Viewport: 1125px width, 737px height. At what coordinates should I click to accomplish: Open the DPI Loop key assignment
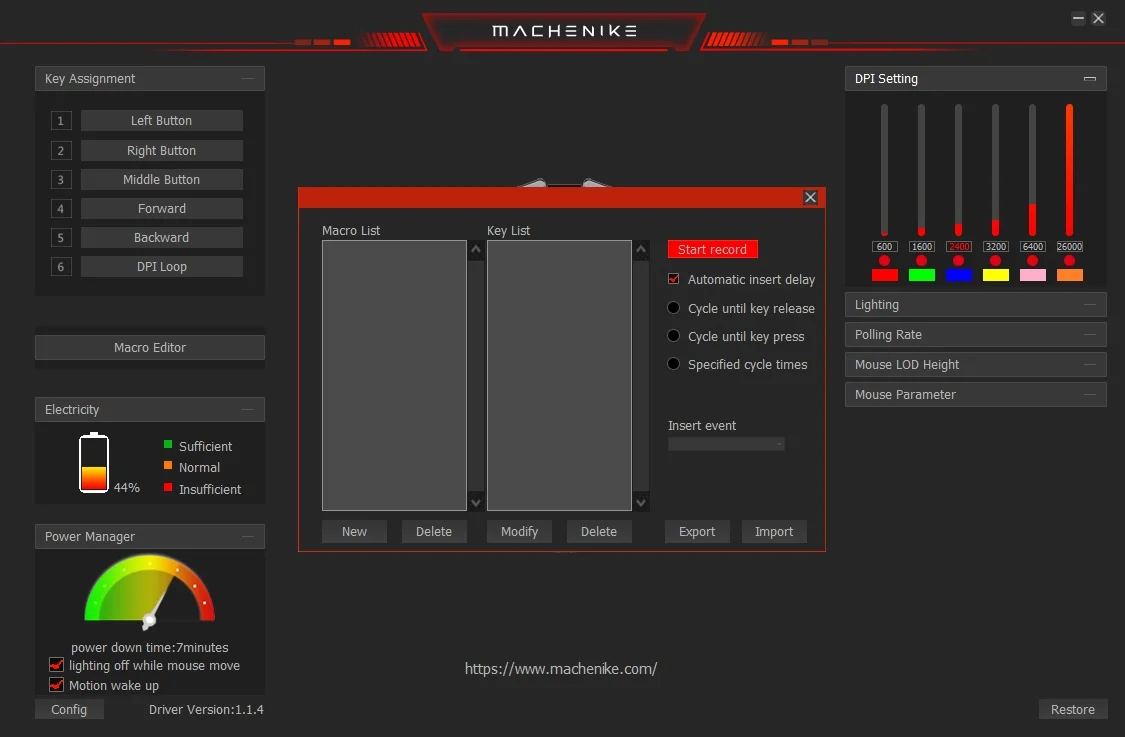162,267
